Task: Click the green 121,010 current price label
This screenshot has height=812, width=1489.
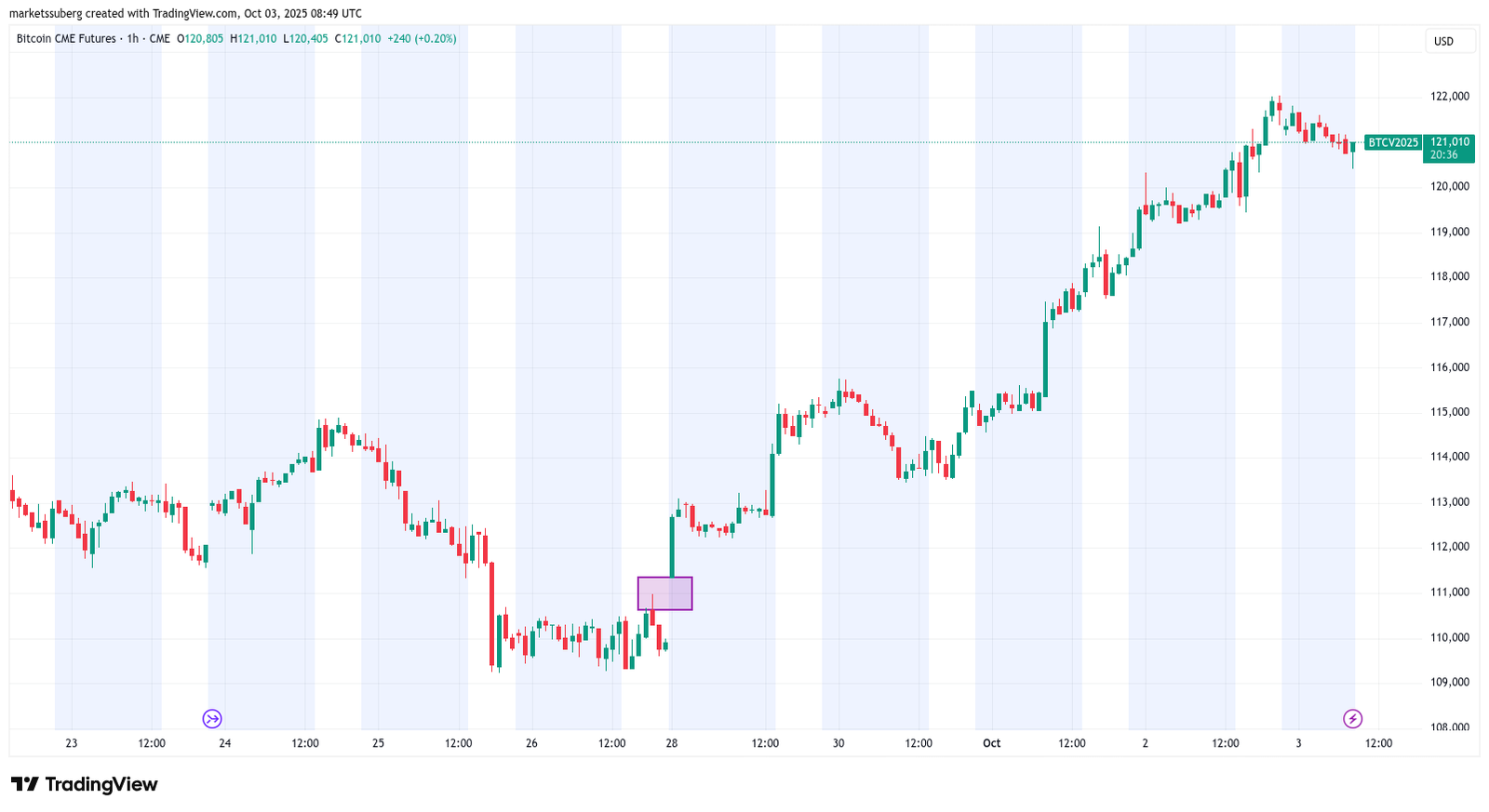Action: pos(1449,142)
